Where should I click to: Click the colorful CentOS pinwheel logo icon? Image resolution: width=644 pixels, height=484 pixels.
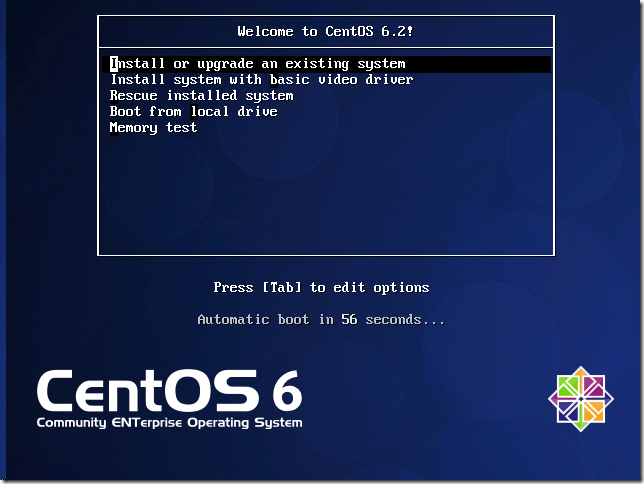point(581,399)
